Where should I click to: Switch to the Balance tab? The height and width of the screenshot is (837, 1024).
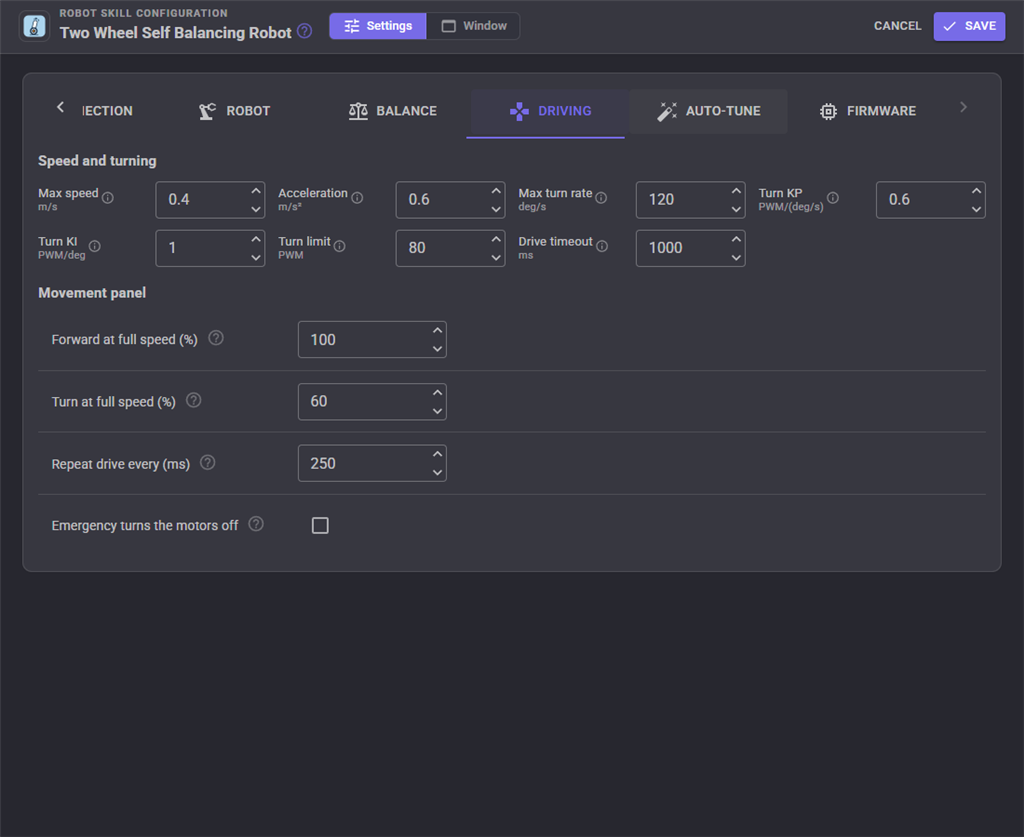(x=392, y=111)
